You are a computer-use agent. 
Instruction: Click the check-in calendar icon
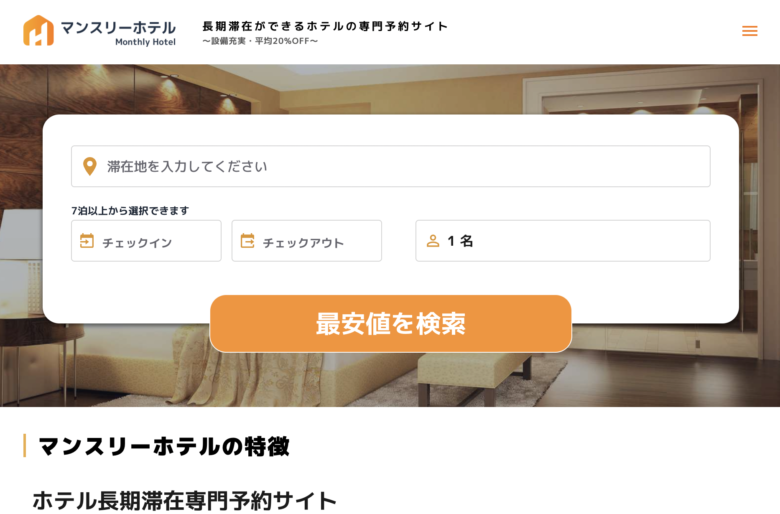tap(87, 241)
